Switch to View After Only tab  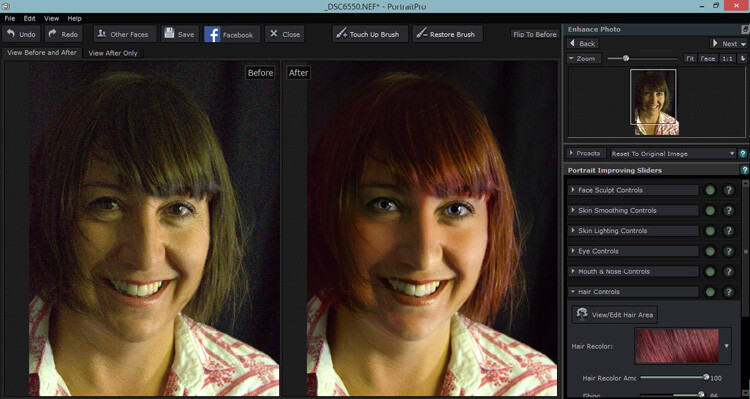113,53
